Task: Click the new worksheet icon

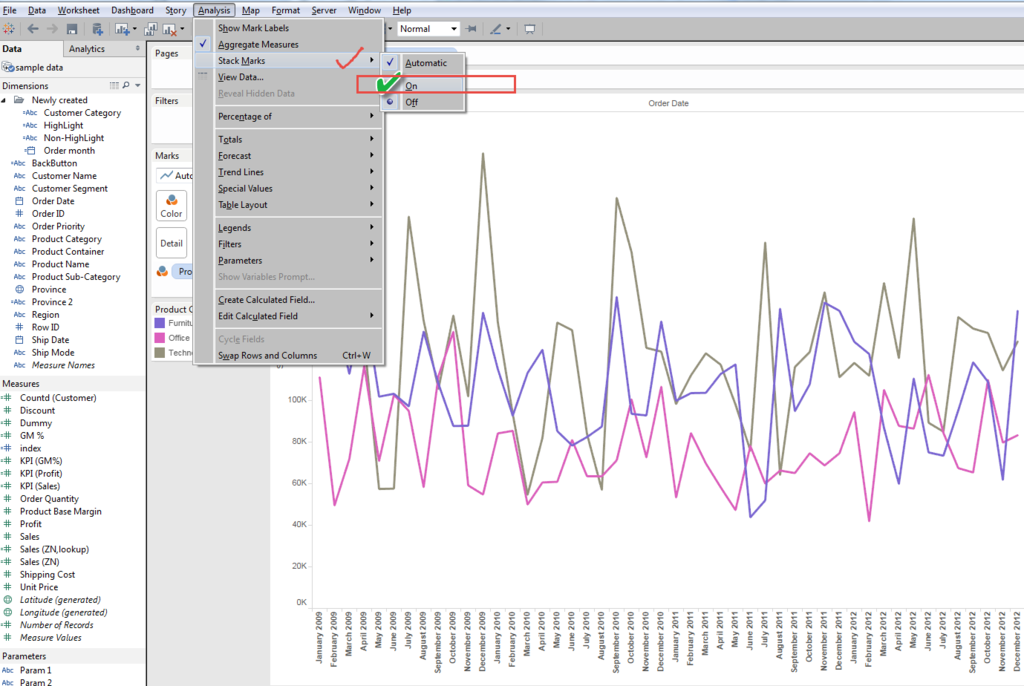Action: (122, 29)
